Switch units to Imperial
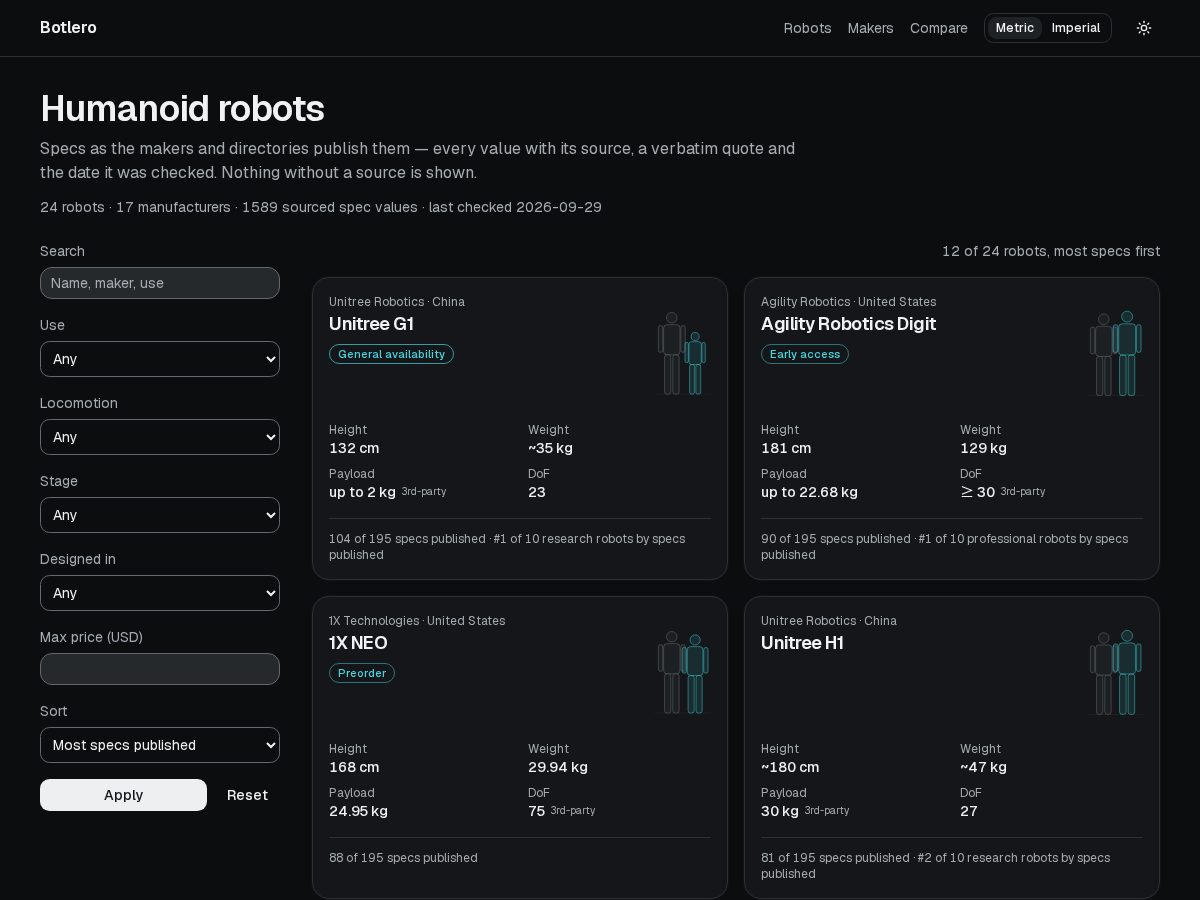 coord(1076,28)
